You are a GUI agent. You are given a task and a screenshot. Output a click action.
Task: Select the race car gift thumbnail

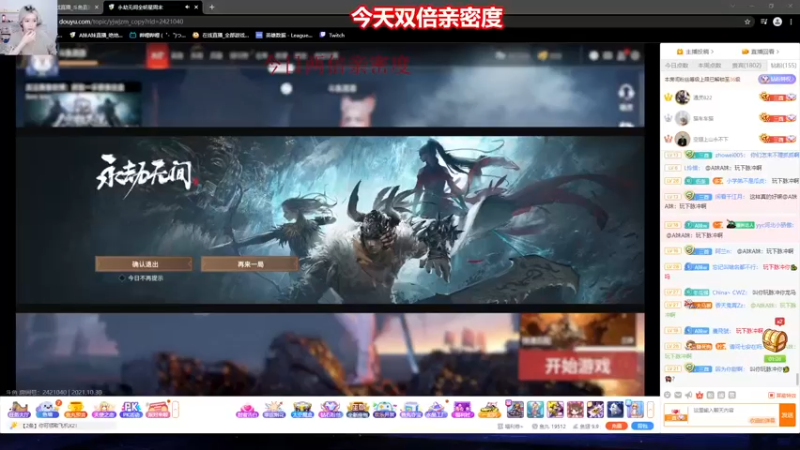click(515, 409)
